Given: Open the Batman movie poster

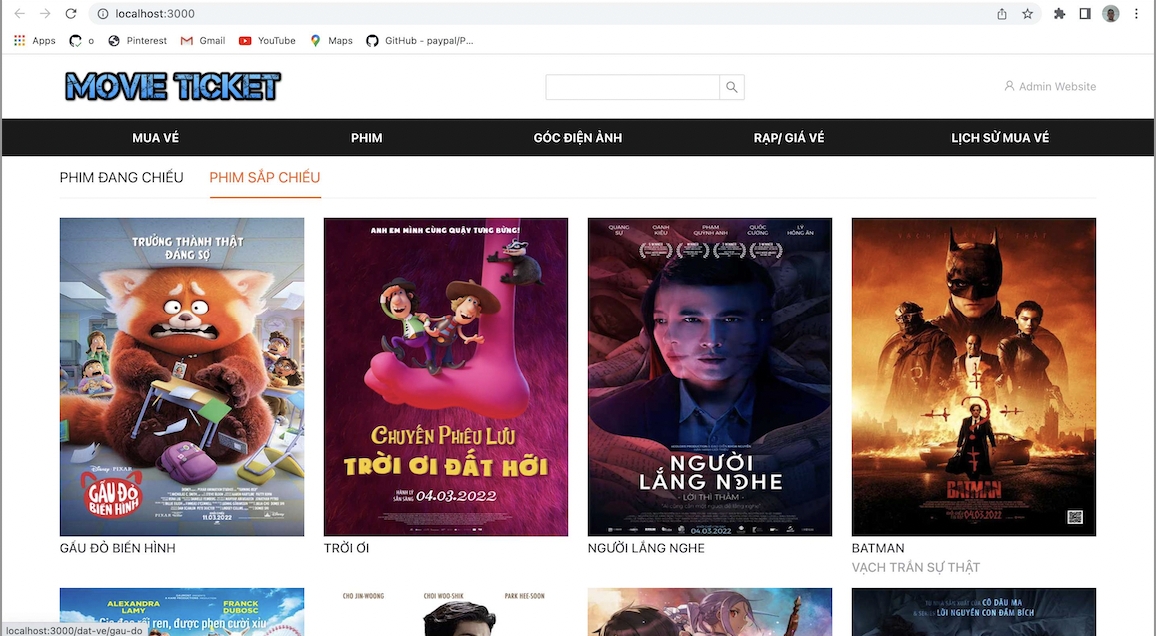Looking at the screenshot, I should [x=974, y=377].
